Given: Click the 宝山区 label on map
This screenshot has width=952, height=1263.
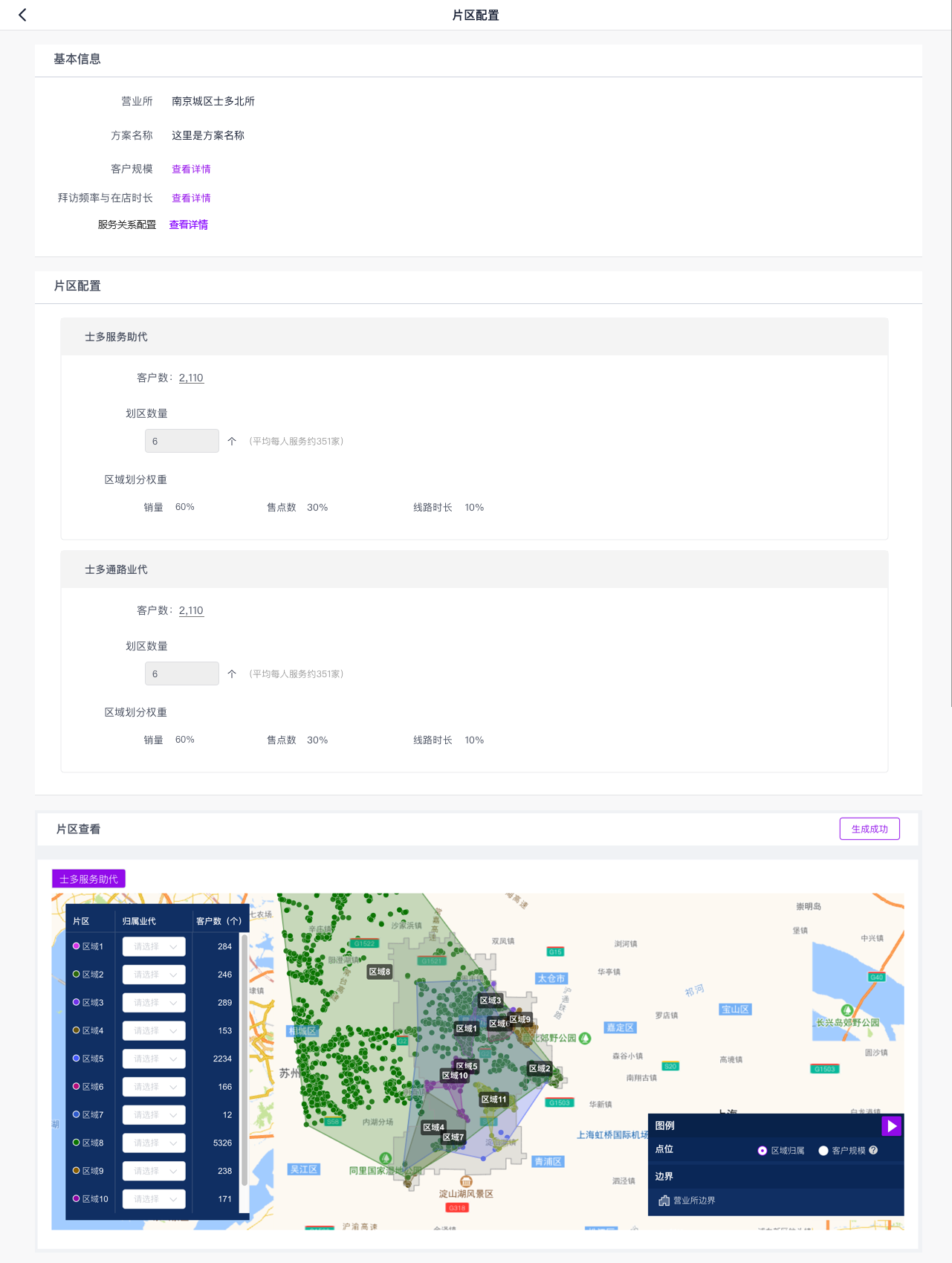Looking at the screenshot, I should pyautogui.click(x=736, y=1009).
